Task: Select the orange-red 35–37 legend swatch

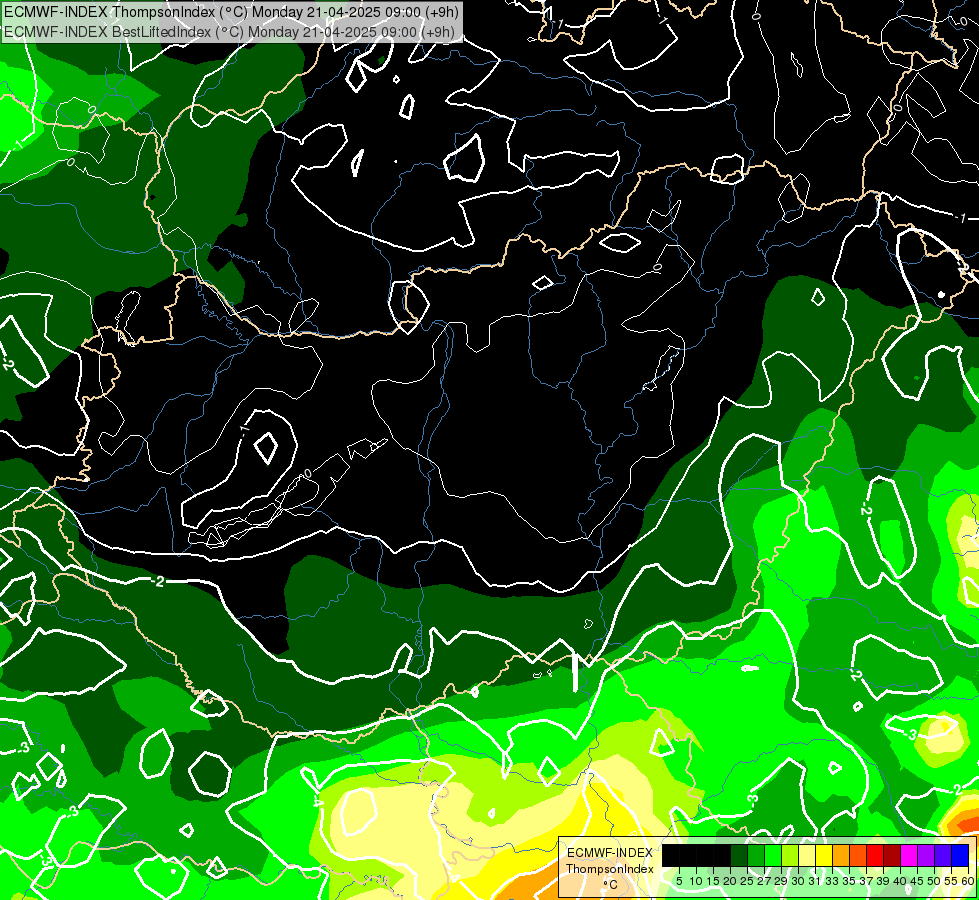Action: click(x=858, y=855)
